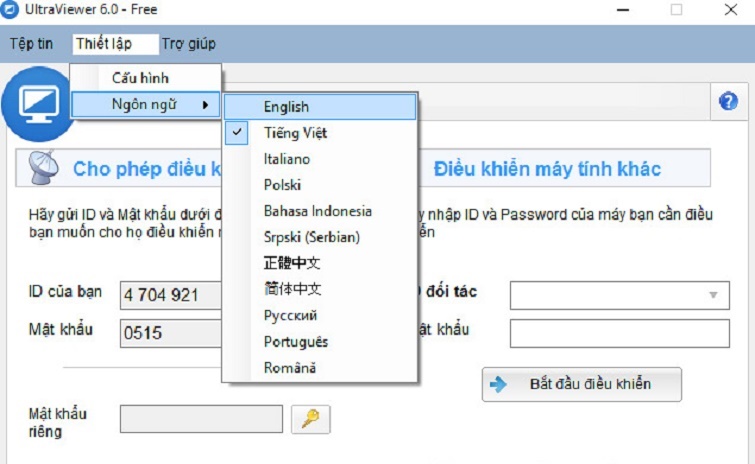
Task: Open the Thiết lập menu
Action: point(104,44)
